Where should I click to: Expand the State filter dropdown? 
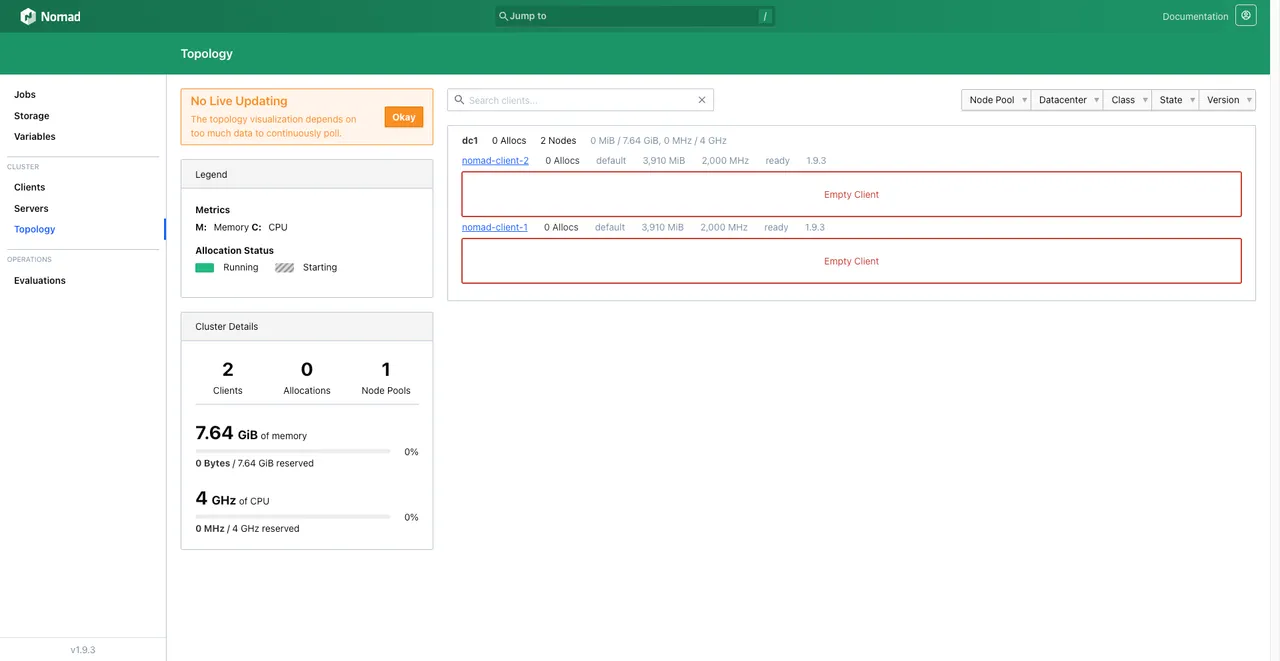coord(1175,100)
